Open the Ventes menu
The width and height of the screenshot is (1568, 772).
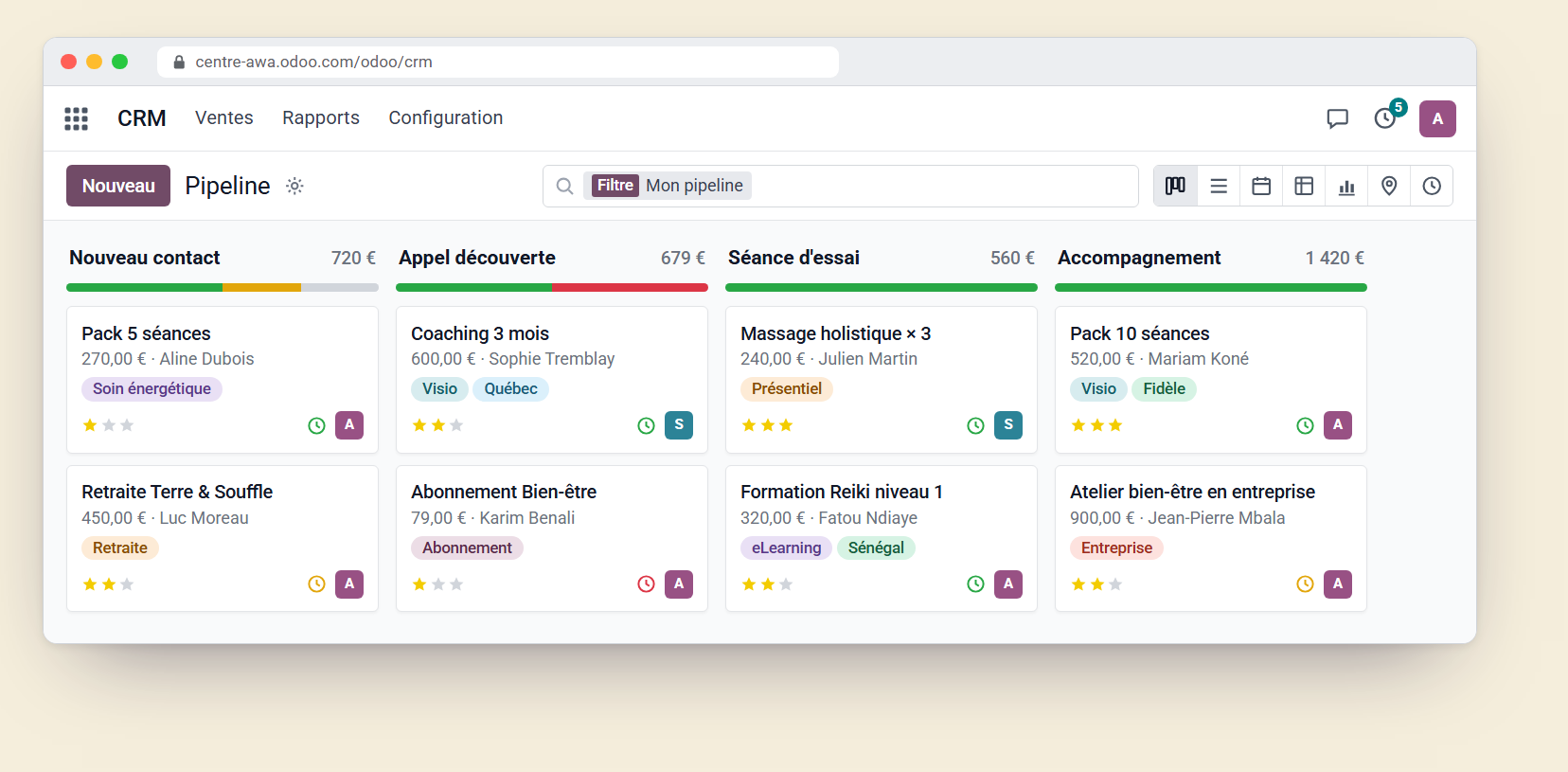click(x=224, y=118)
